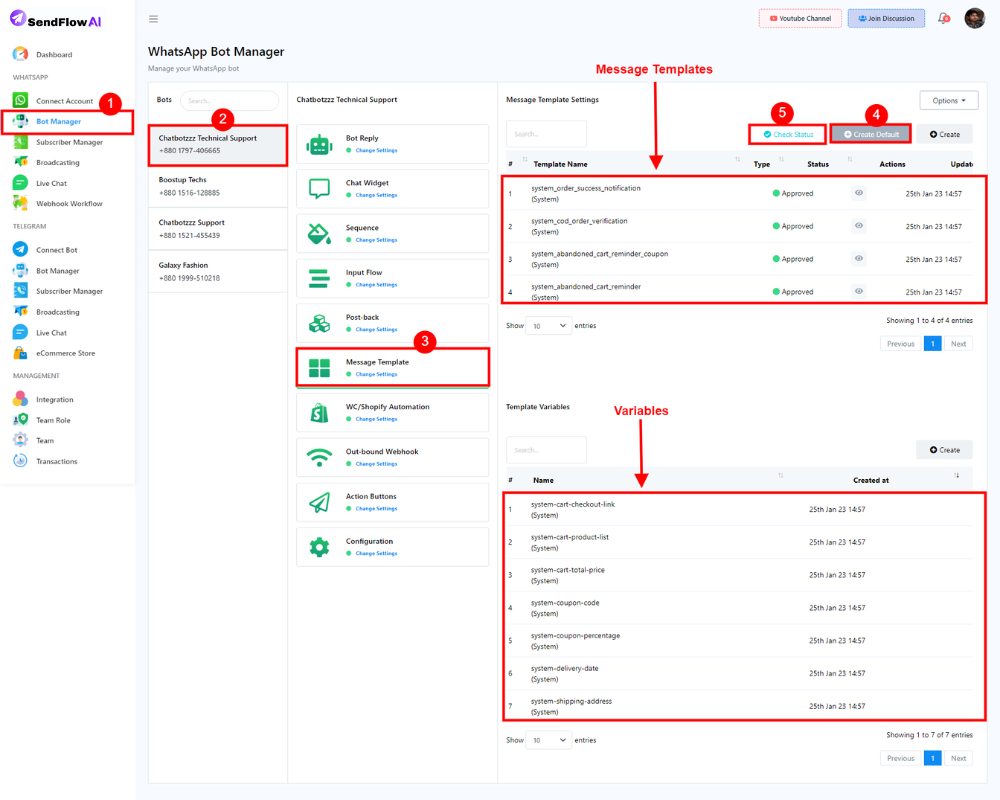The width and height of the screenshot is (1000, 800).
Task: Open the Options dropdown
Action: click(948, 100)
